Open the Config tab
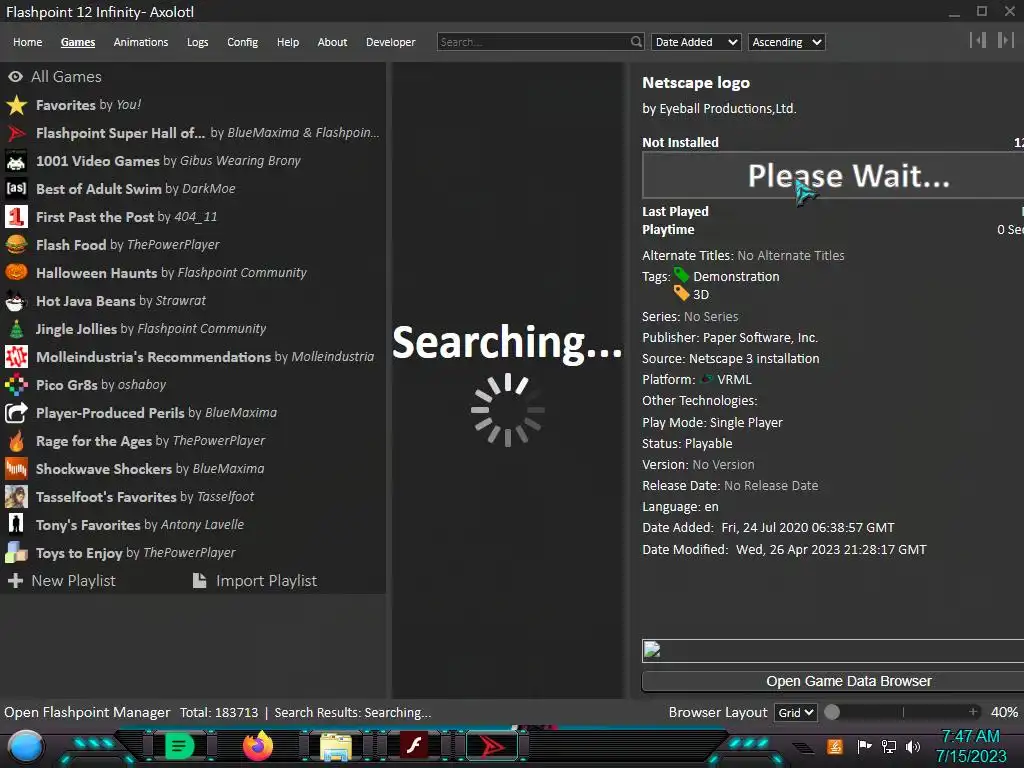1024x768 pixels. pos(242,42)
